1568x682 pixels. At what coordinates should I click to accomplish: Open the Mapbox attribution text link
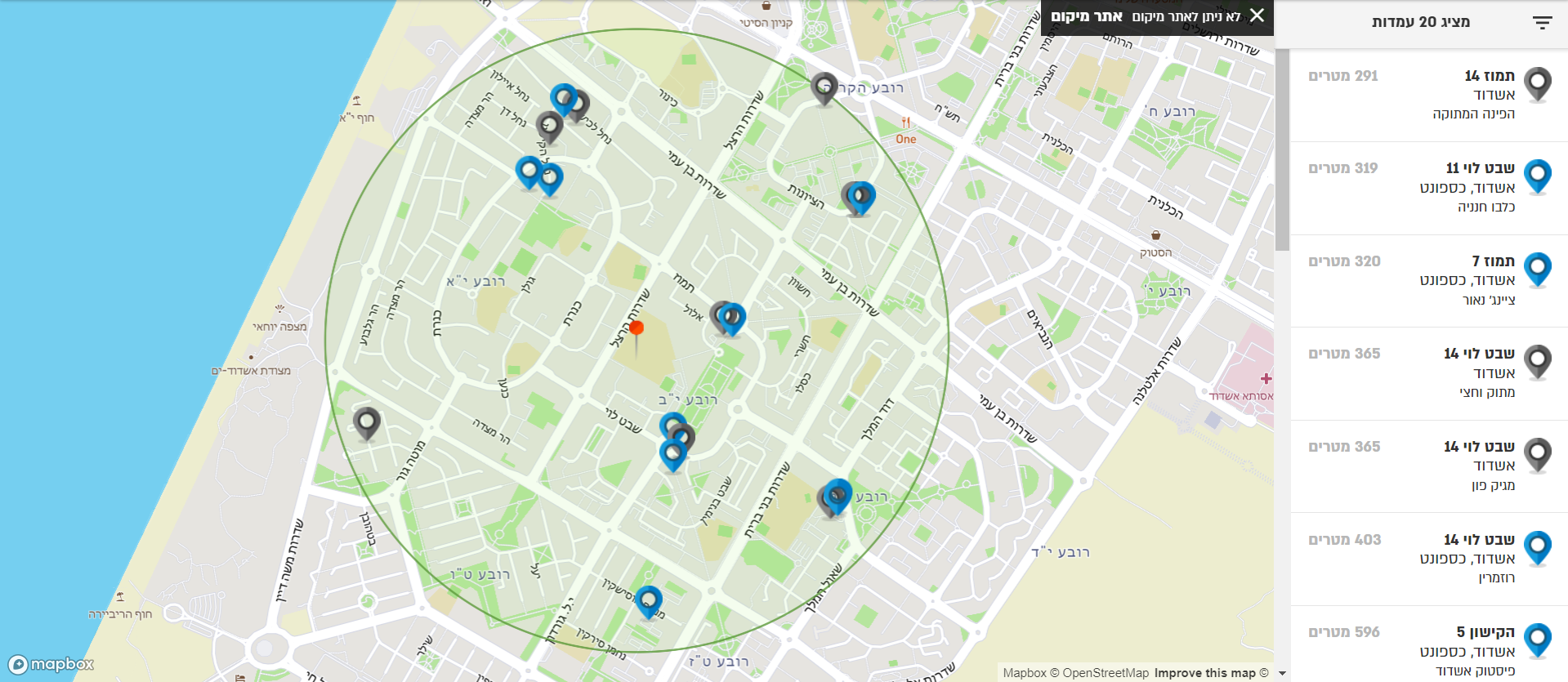(1025, 673)
